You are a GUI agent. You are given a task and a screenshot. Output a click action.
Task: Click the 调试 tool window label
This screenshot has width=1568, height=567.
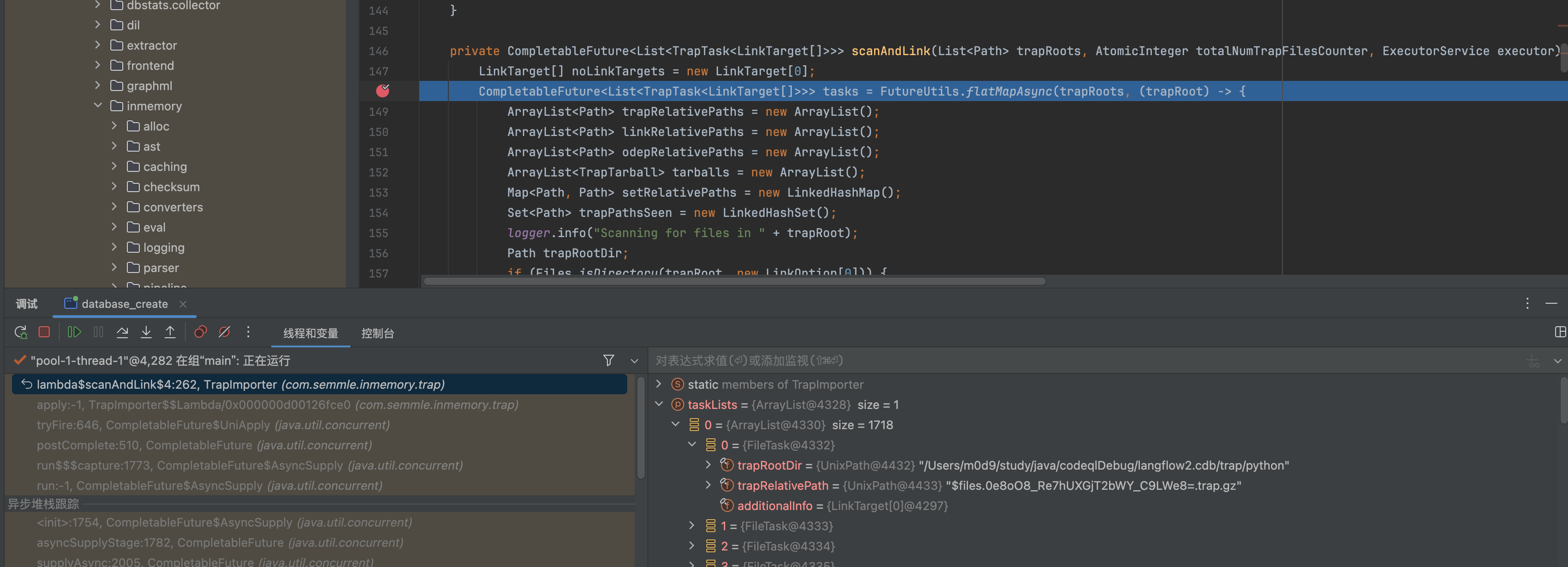point(27,304)
